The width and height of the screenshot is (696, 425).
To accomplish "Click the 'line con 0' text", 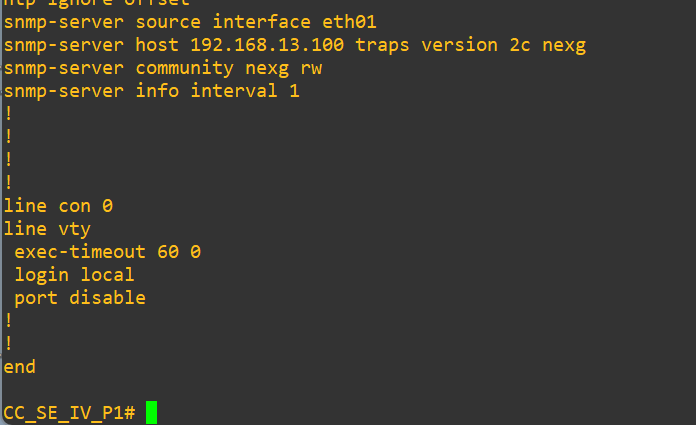I will 58,206.
